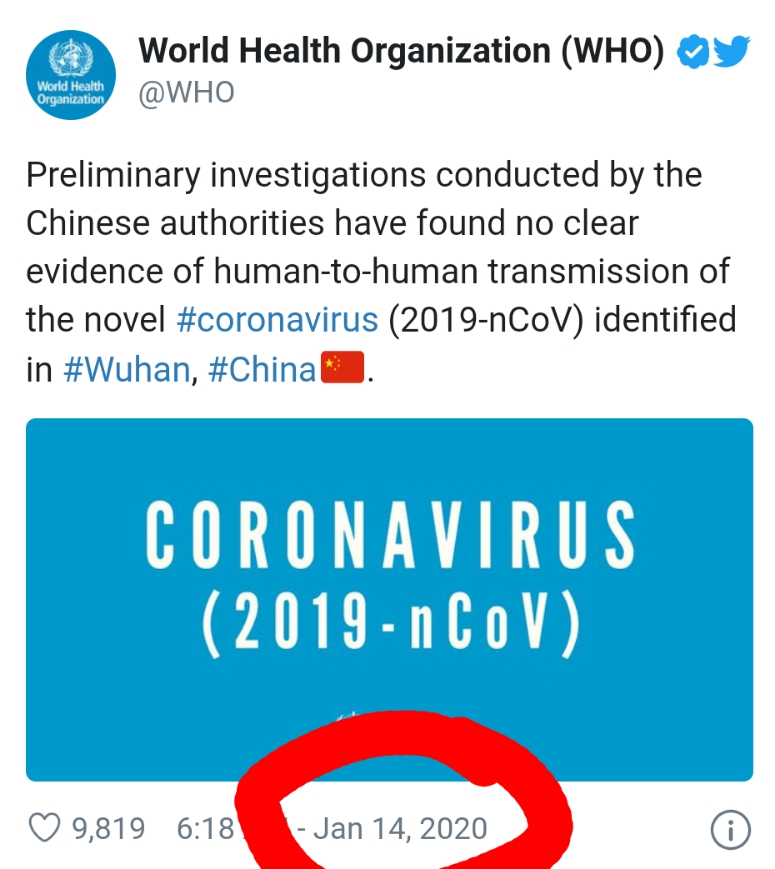
Task: Open the tweet info circle icon
Action: (731, 830)
